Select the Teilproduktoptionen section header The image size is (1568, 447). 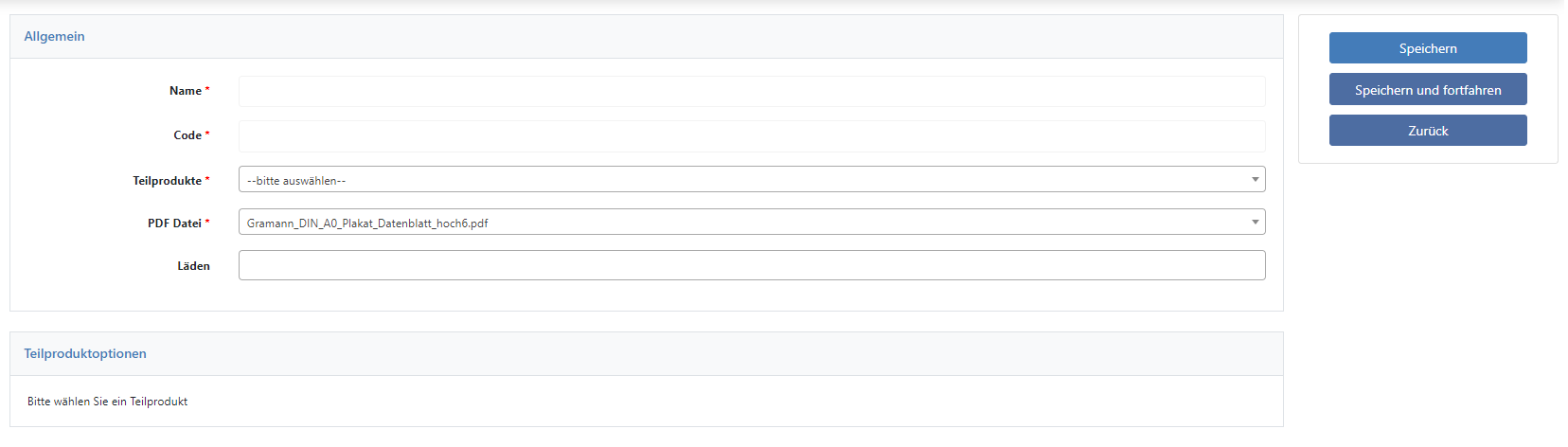click(x=85, y=353)
